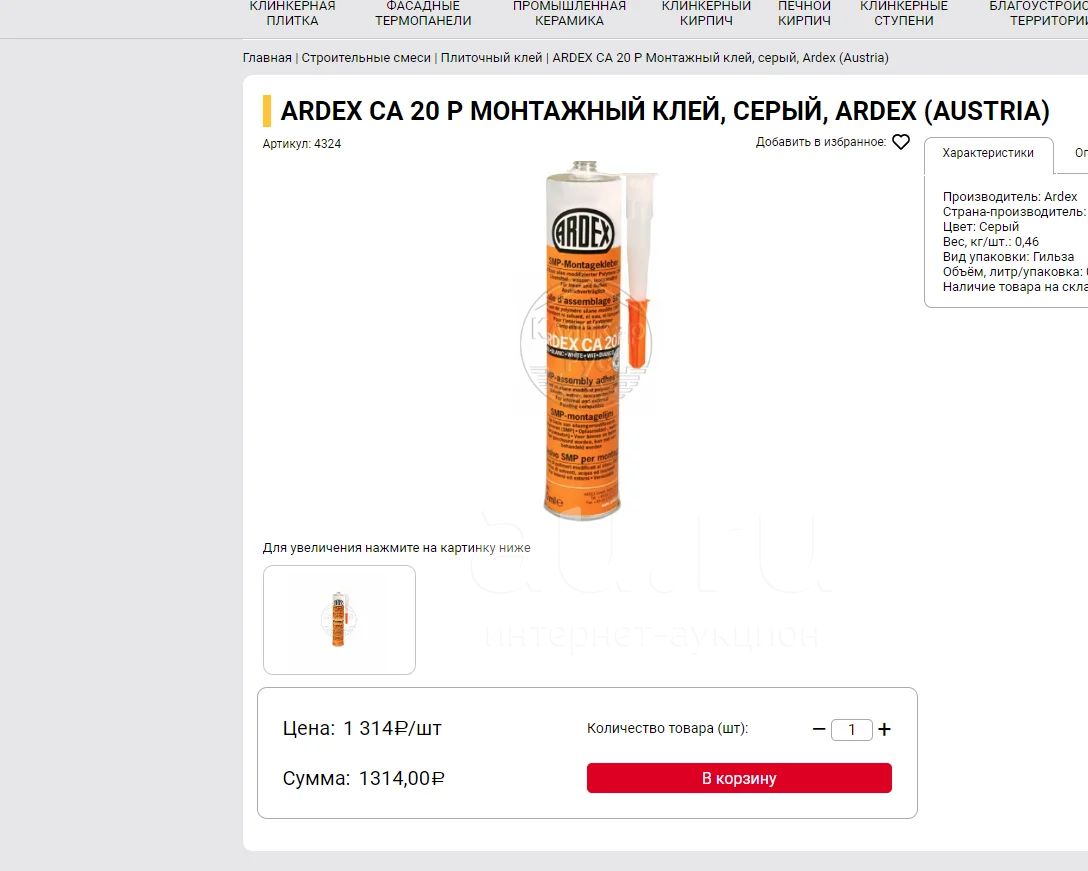Click the quantity input field

(x=851, y=729)
